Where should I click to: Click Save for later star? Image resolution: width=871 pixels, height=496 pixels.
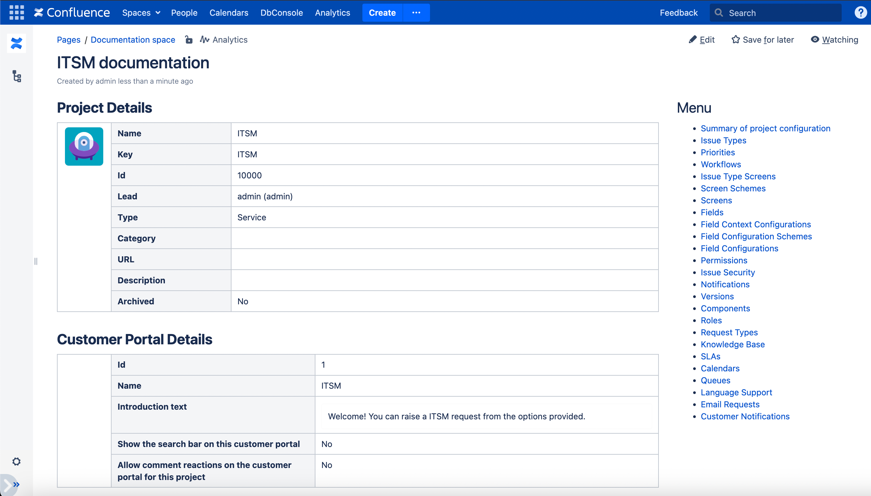click(763, 40)
